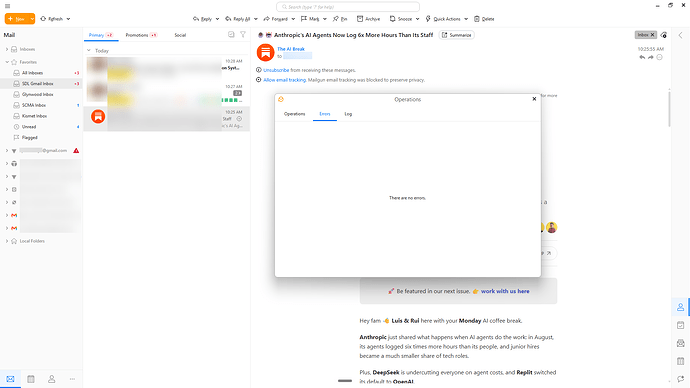Screen dimensions: 690x388
Task: Expand the Inboxes tree node
Action: click(x=7, y=49)
